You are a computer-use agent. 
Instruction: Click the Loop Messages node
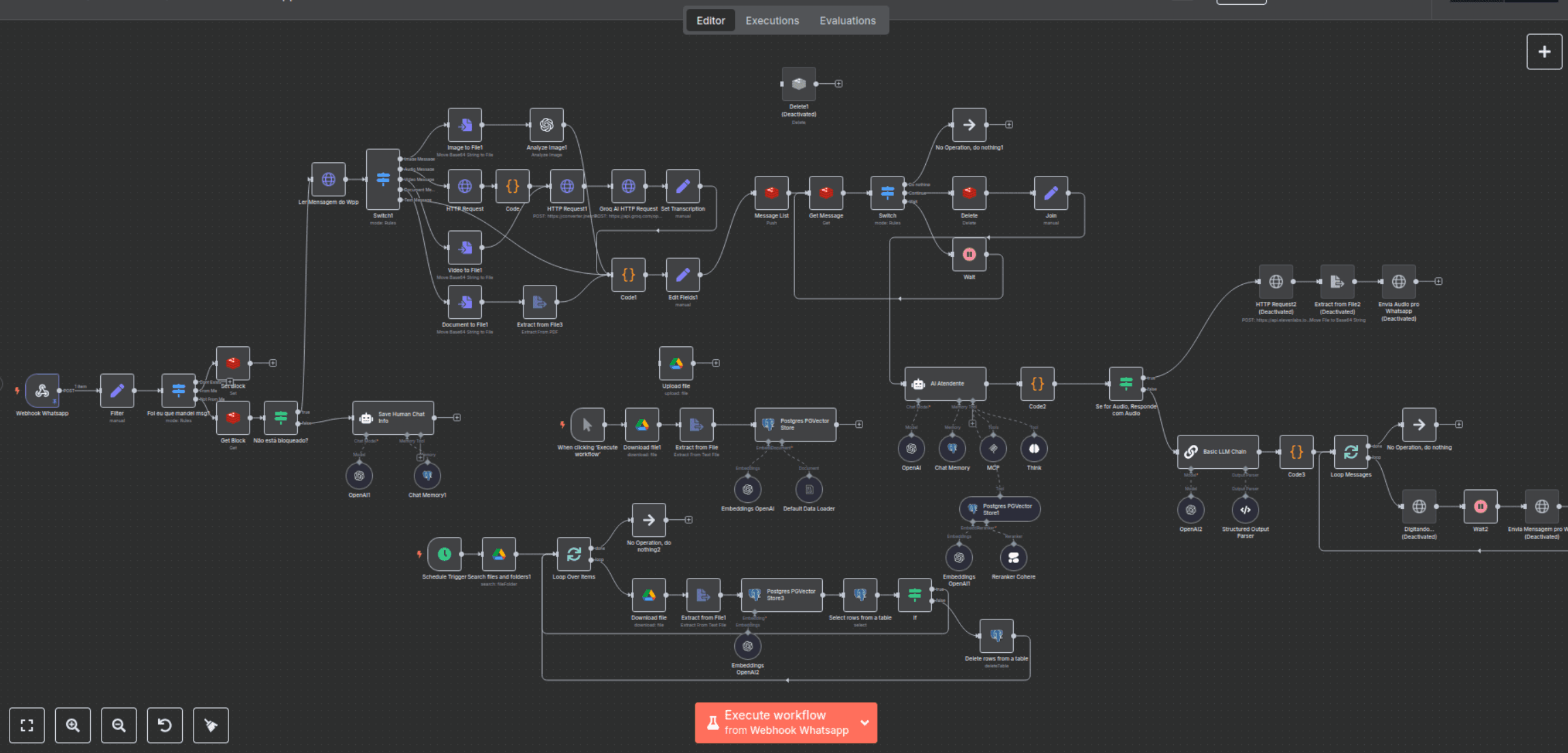tap(1351, 452)
